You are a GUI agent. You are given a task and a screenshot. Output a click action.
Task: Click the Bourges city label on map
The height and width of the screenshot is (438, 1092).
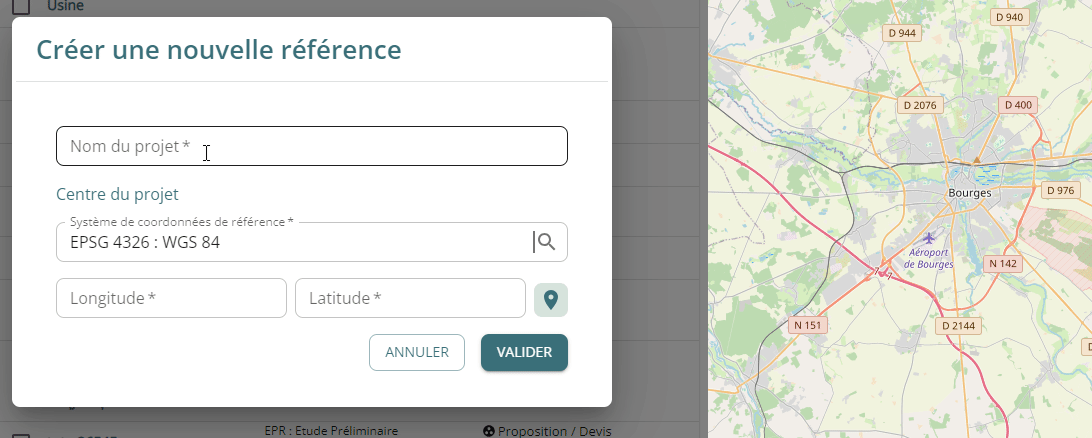pos(969,192)
